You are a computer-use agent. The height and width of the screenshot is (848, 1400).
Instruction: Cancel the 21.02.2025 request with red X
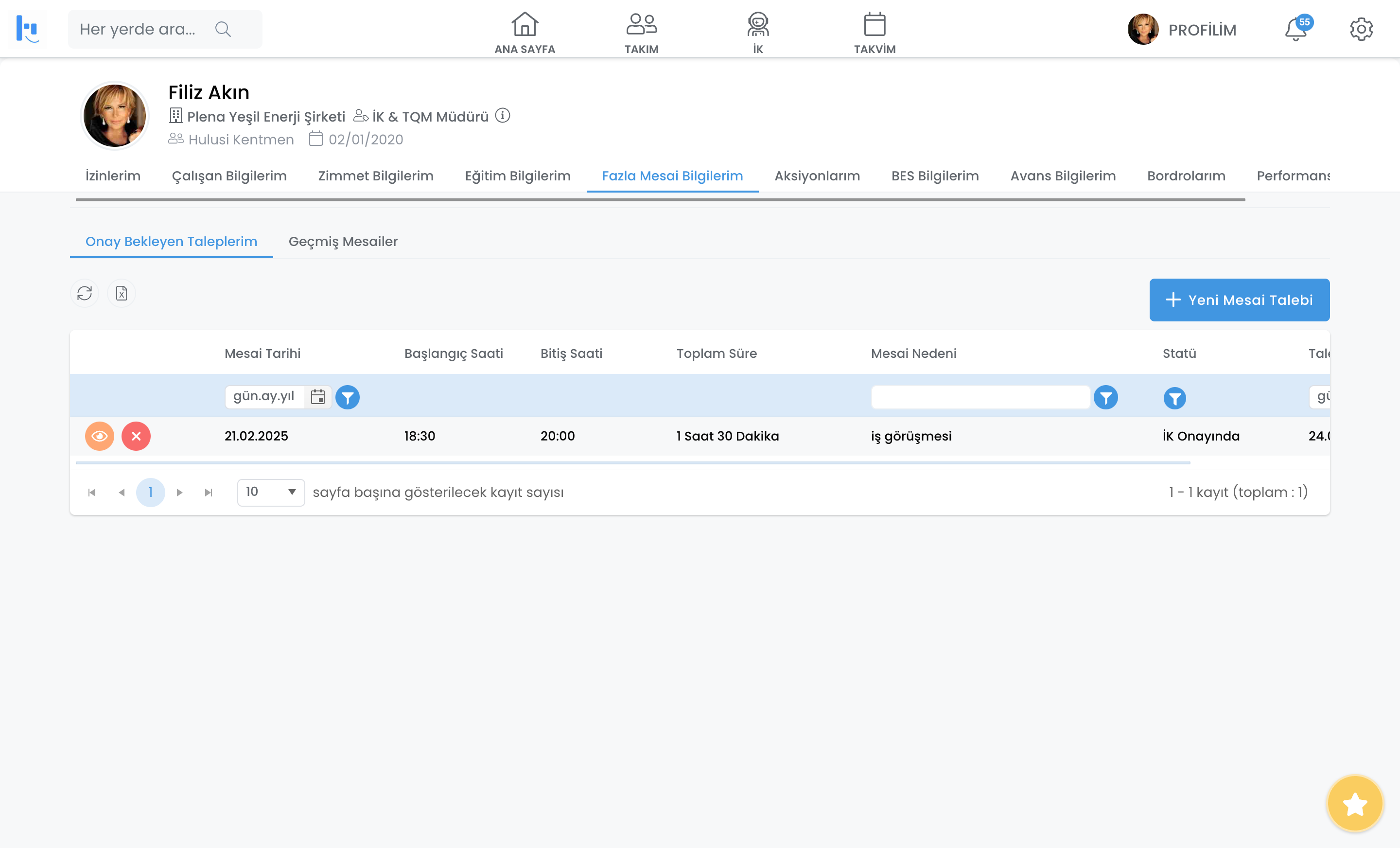click(x=136, y=436)
